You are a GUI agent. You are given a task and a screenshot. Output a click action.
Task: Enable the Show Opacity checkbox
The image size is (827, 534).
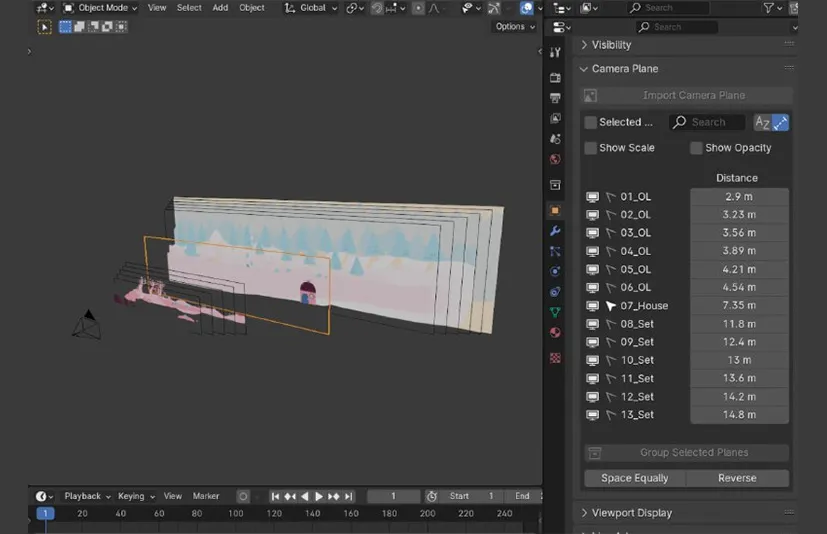pos(696,148)
